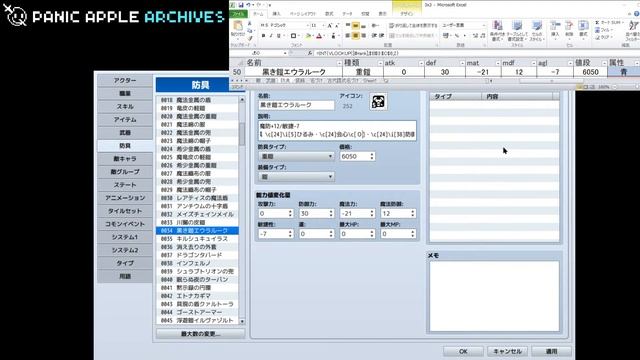Open the スキル database tab

point(125,107)
